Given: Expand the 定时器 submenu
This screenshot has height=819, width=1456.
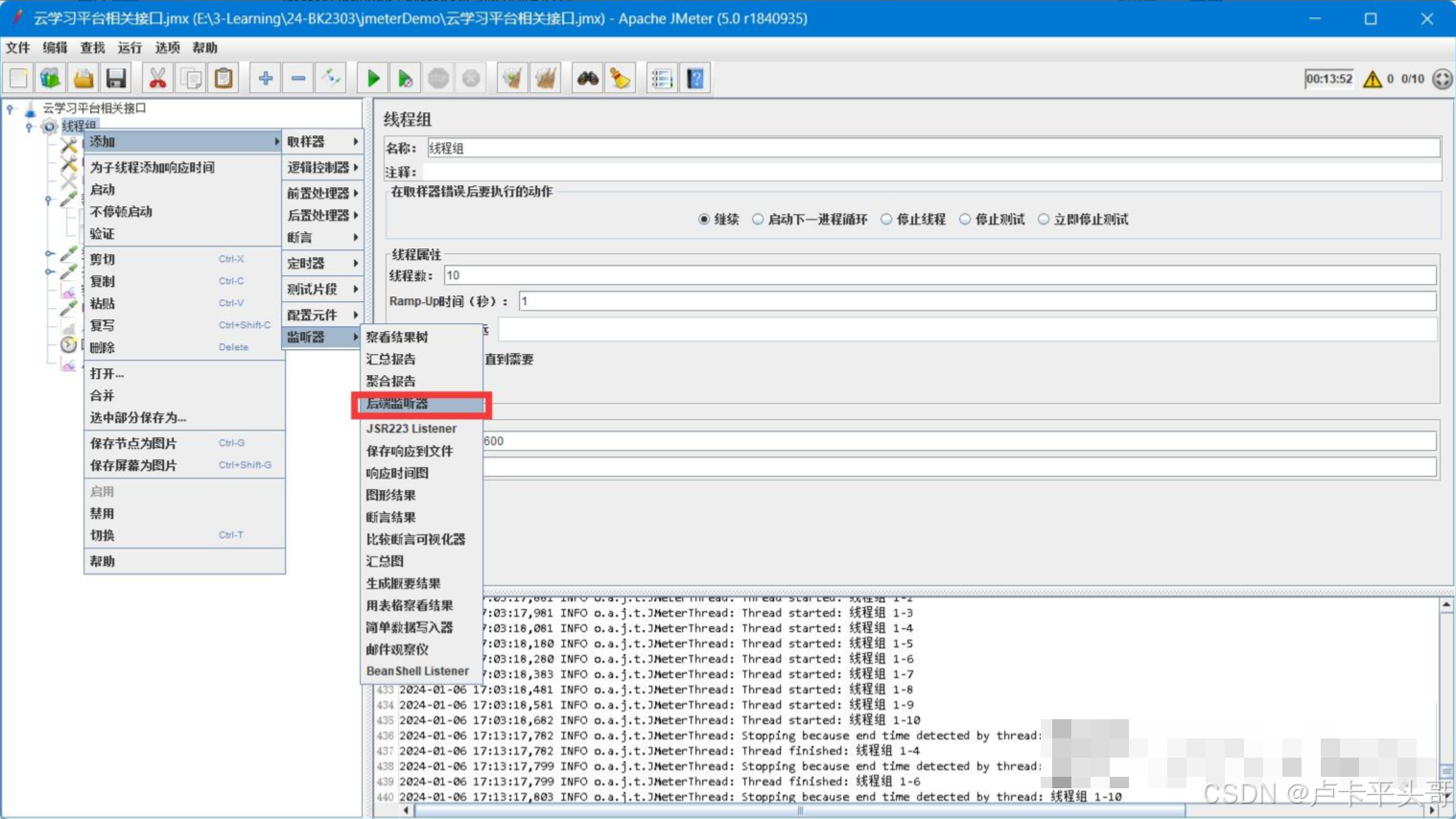Looking at the screenshot, I should [322, 263].
